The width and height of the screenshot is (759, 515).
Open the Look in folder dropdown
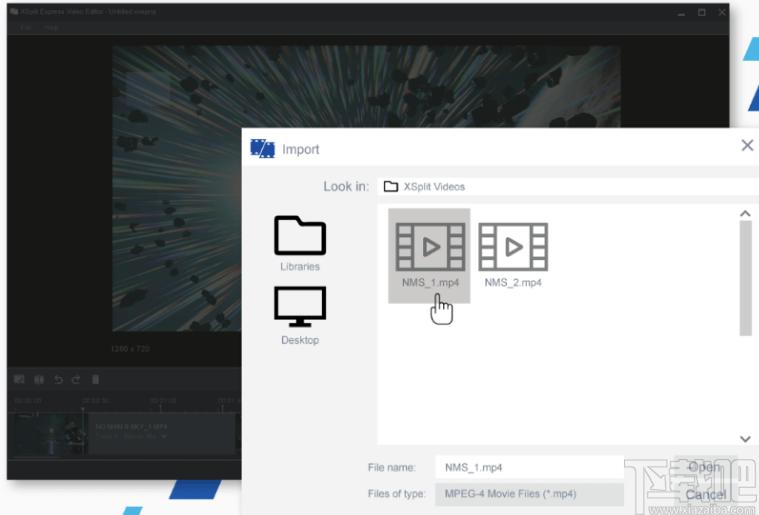click(568, 187)
